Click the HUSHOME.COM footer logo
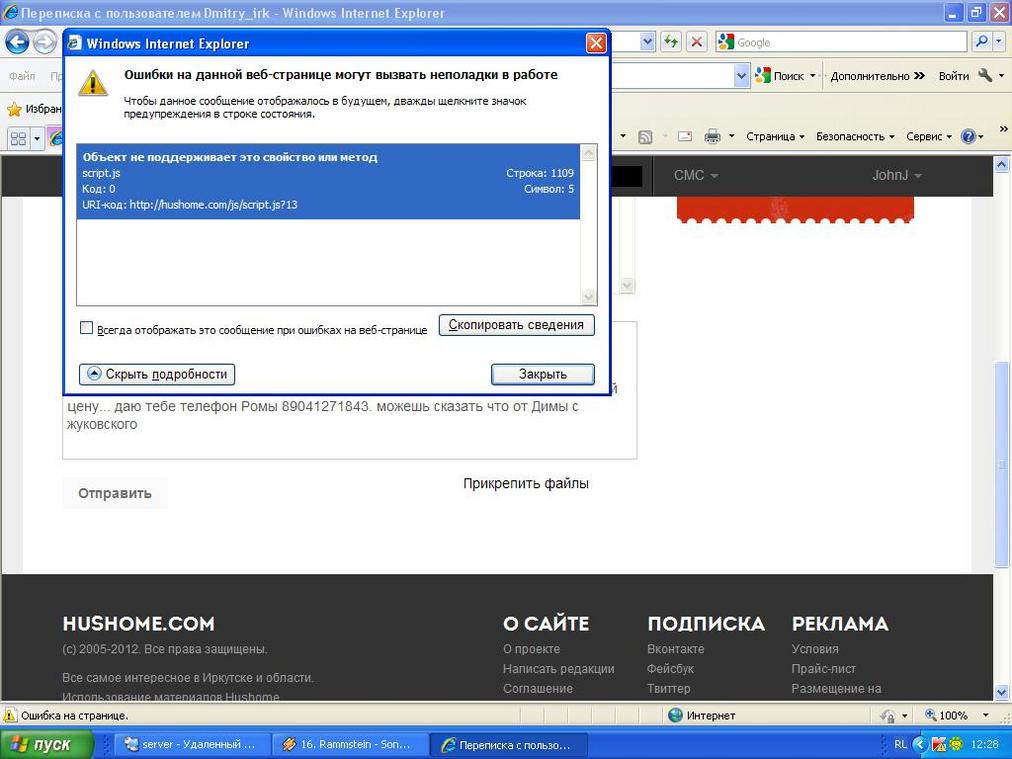The image size is (1012, 759). pyautogui.click(x=138, y=623)
